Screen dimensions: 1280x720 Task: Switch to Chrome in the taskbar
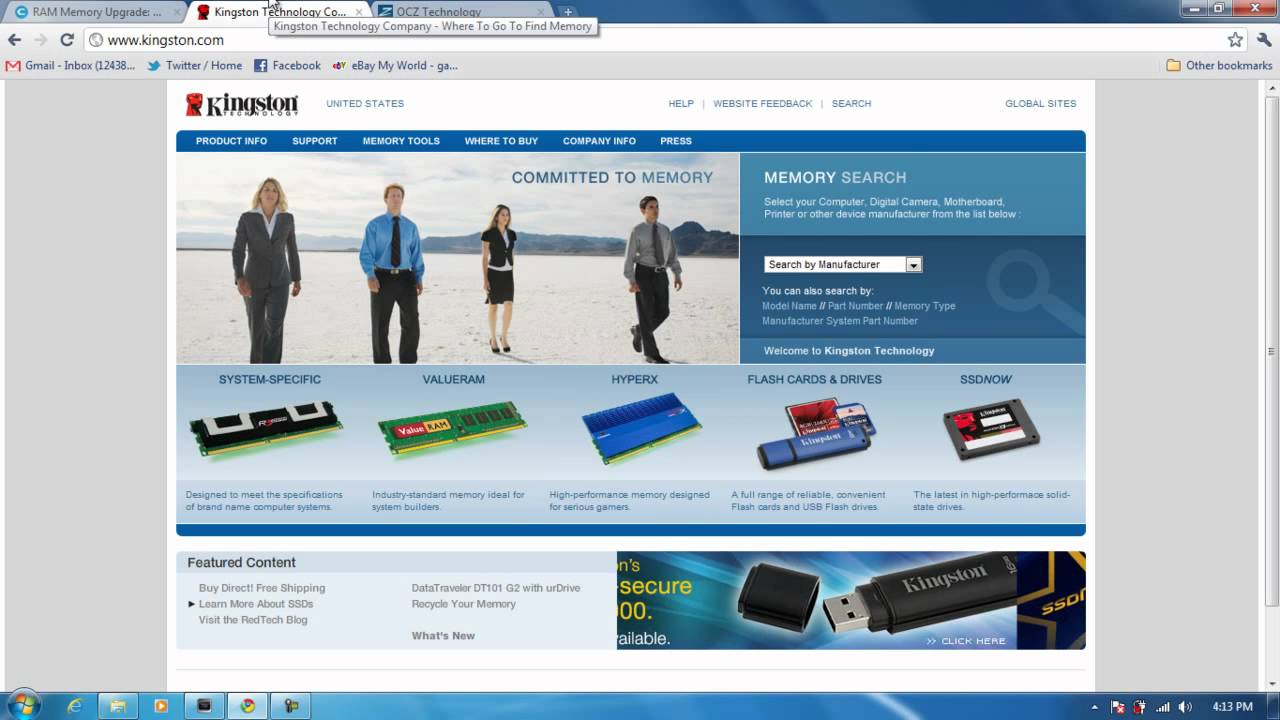247,705
